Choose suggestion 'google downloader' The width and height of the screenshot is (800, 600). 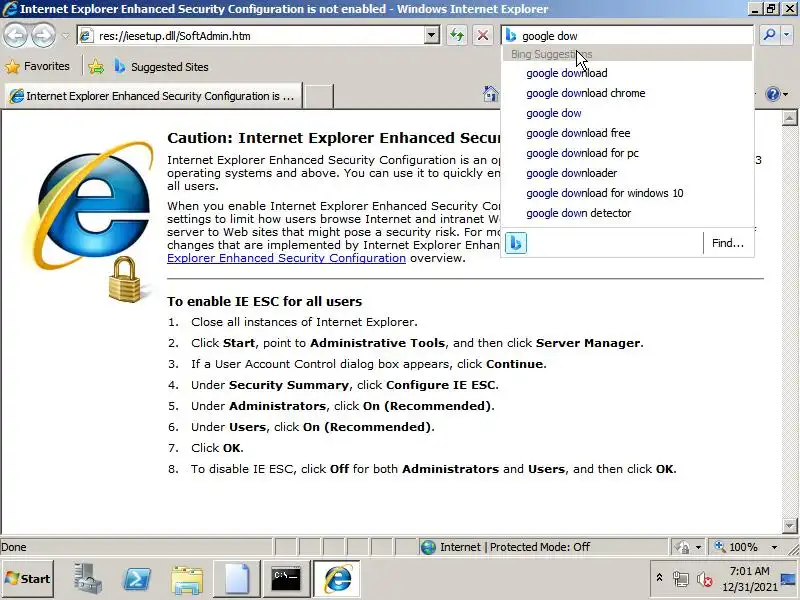click(x=627, y=173)
